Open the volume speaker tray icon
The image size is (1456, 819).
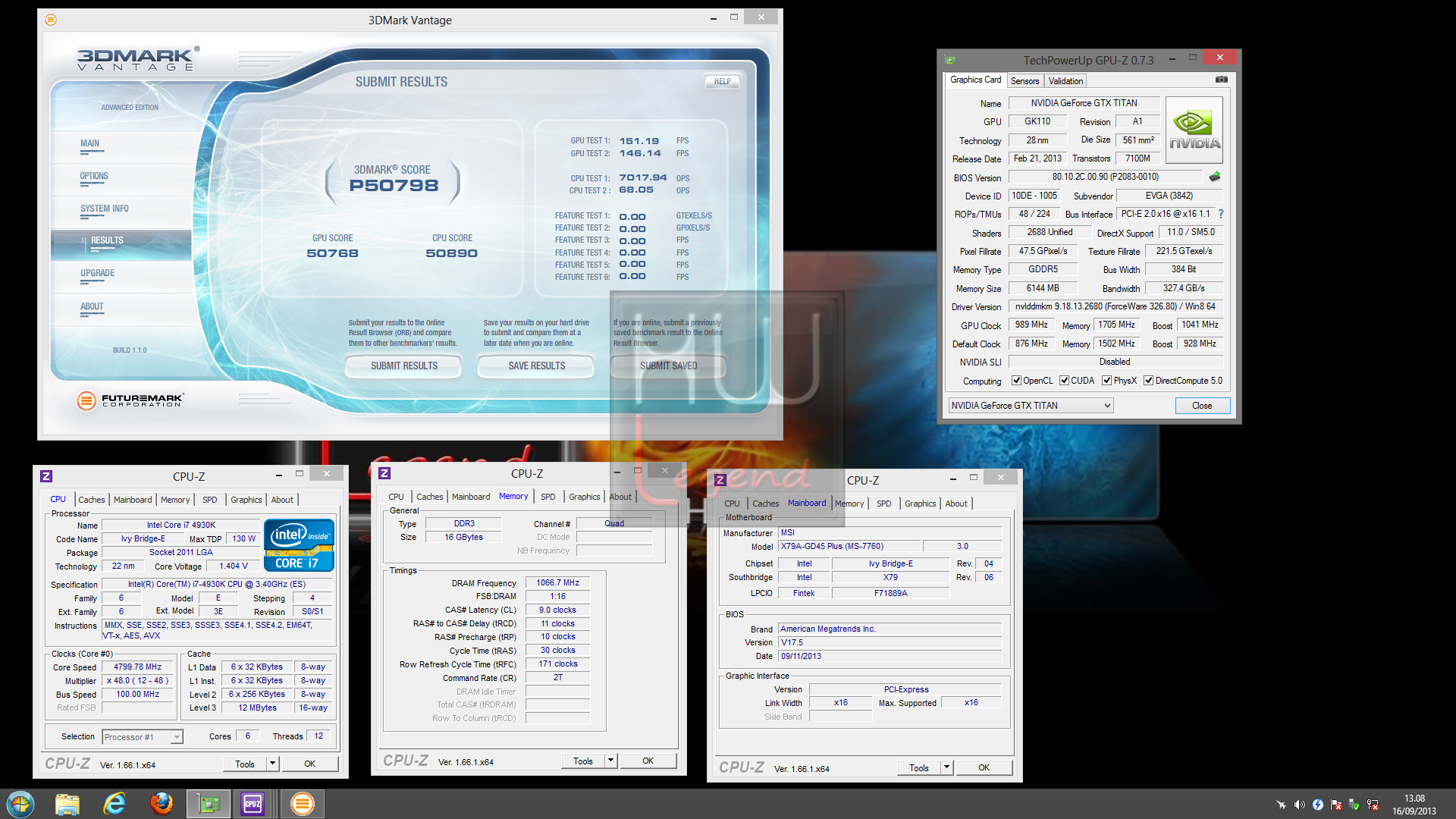coord(1300,805)
